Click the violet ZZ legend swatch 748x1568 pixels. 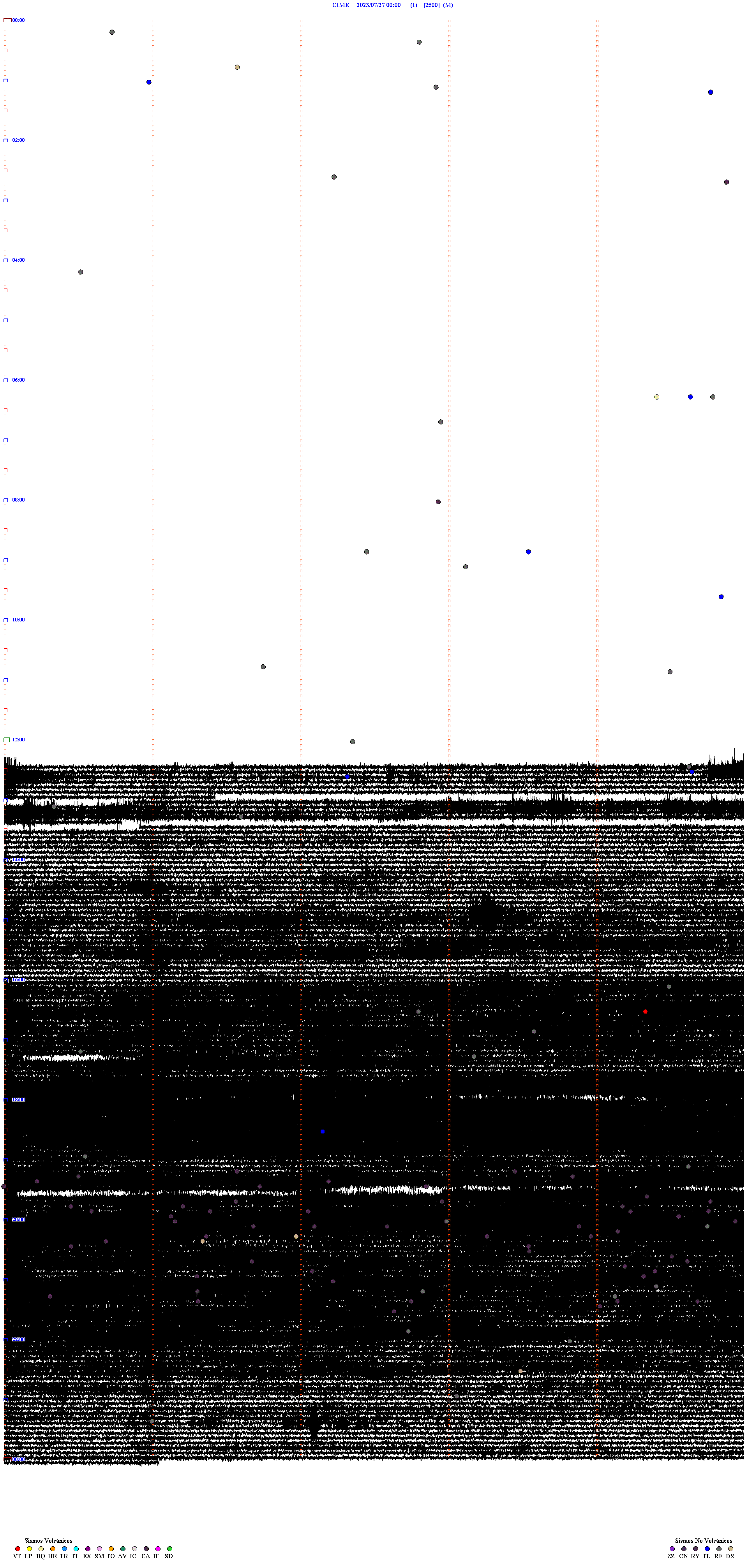(672, 1549)
